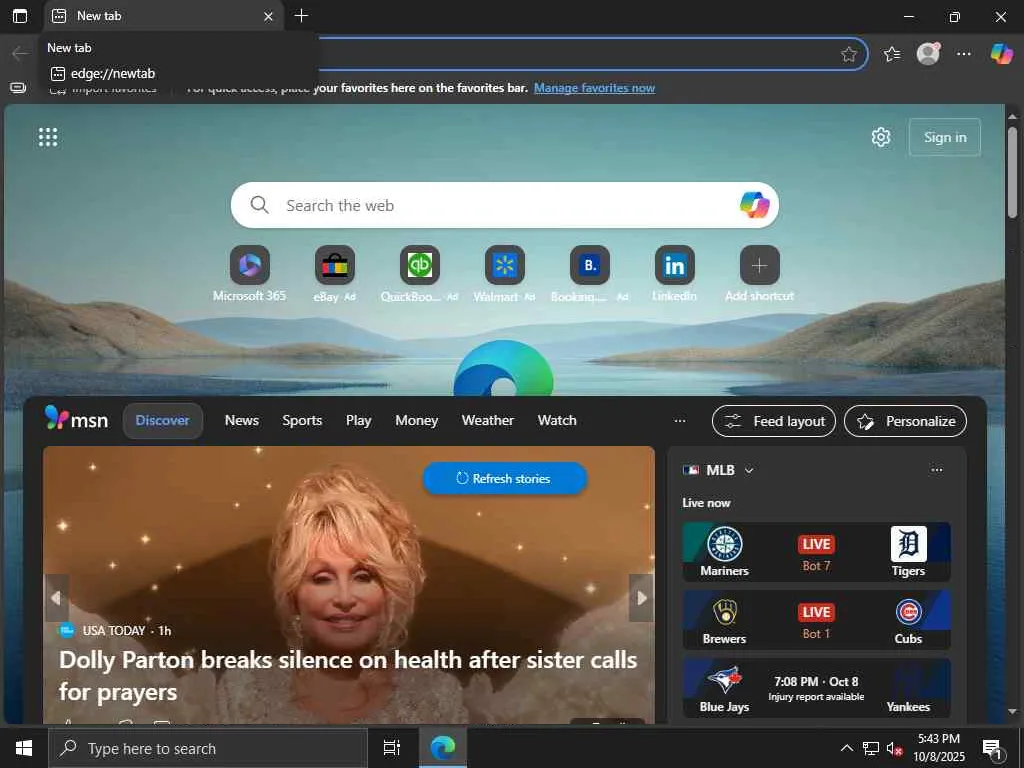Image resolution: width=1024 pixels, height=768 pixels.
Task: Open the notification center icon
Action: [x=992, y=749]
